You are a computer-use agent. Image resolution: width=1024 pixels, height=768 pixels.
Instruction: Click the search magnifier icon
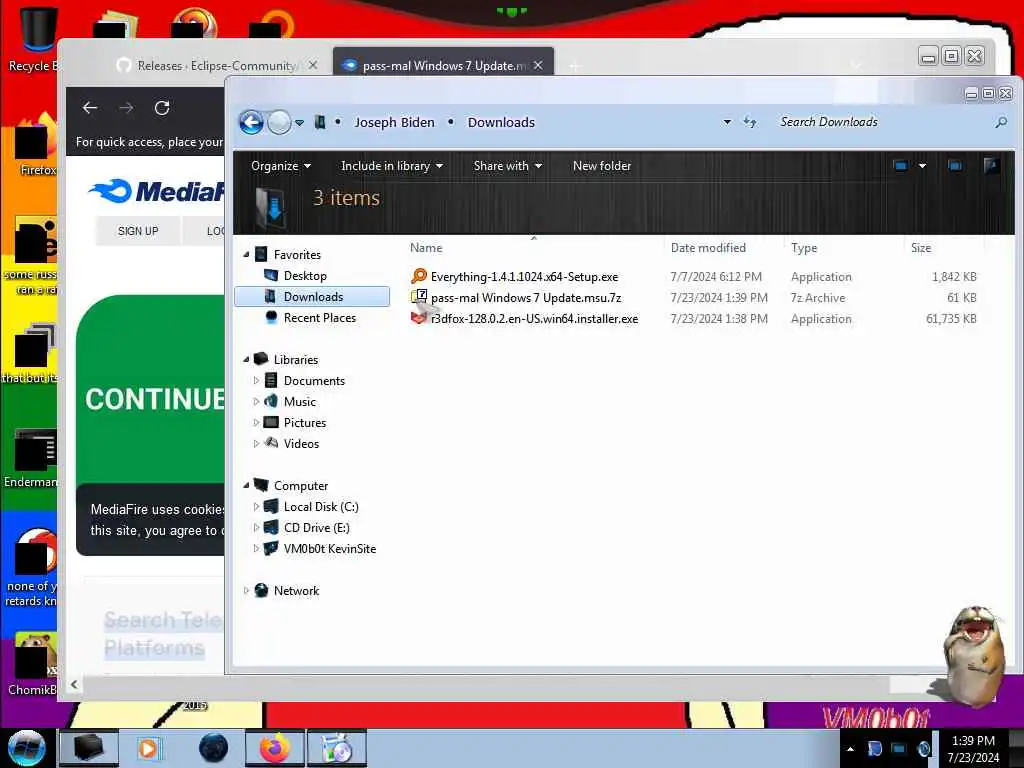(x=1000, y=122)
